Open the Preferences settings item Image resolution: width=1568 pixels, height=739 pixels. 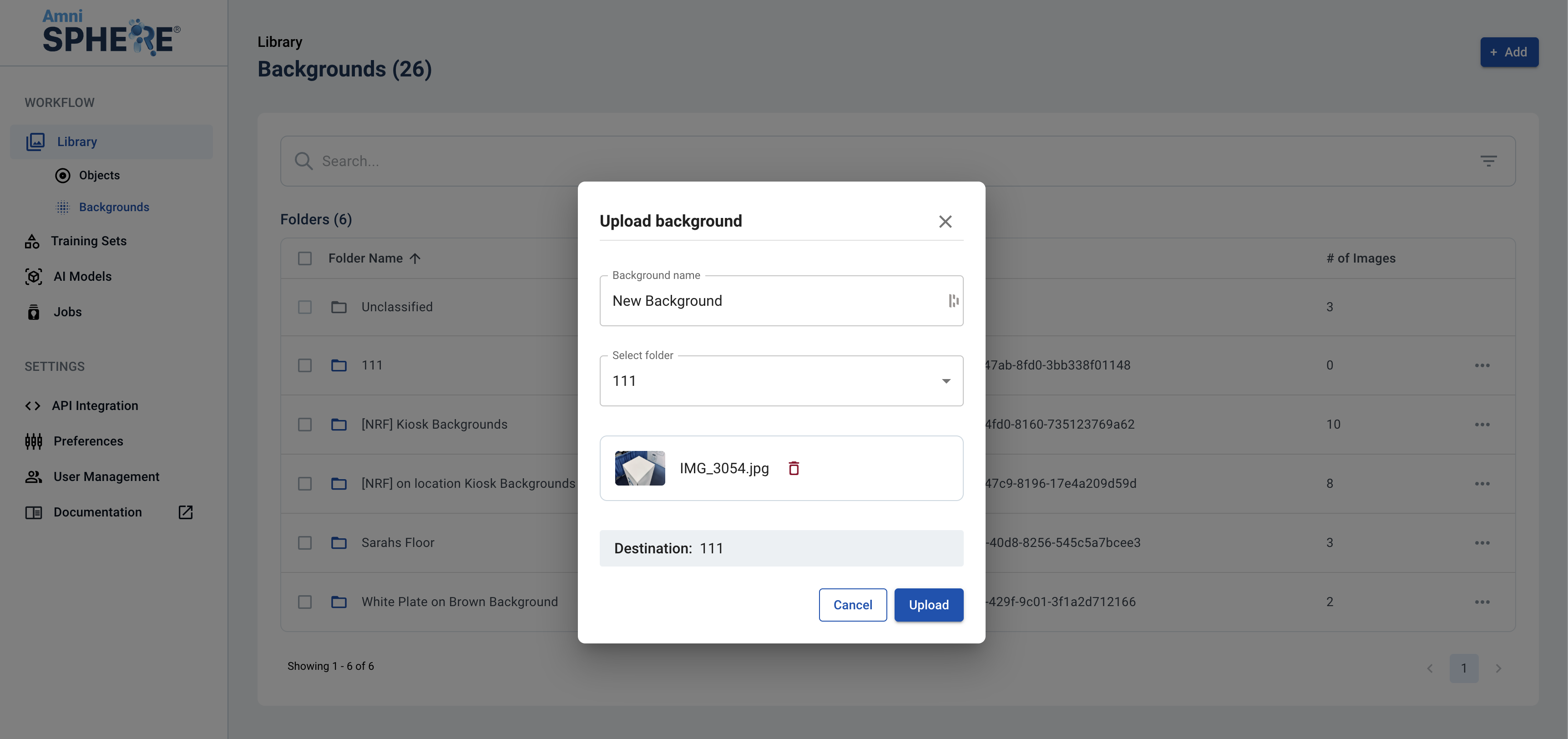click(x=88, y=441)
